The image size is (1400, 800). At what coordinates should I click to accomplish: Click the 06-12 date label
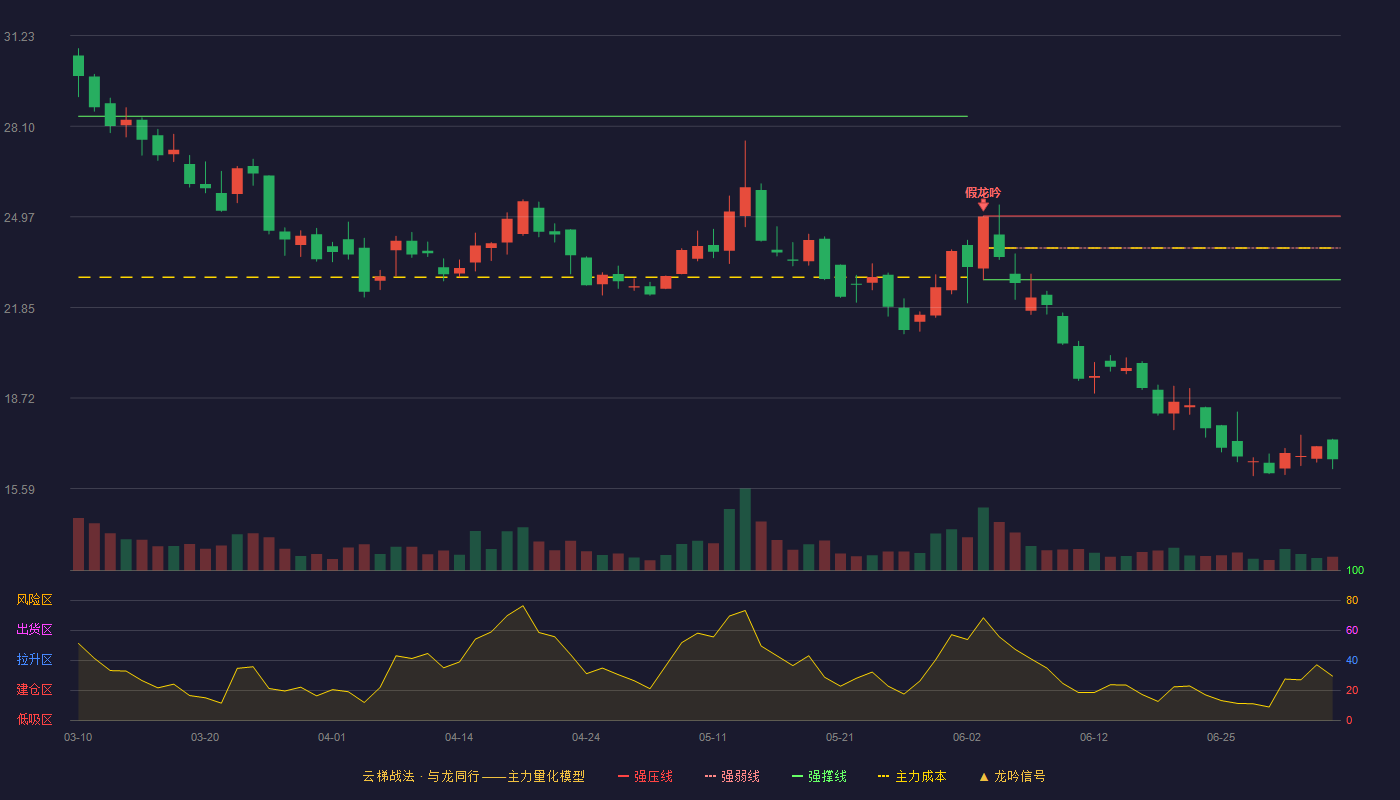(x=1094, y=737)
